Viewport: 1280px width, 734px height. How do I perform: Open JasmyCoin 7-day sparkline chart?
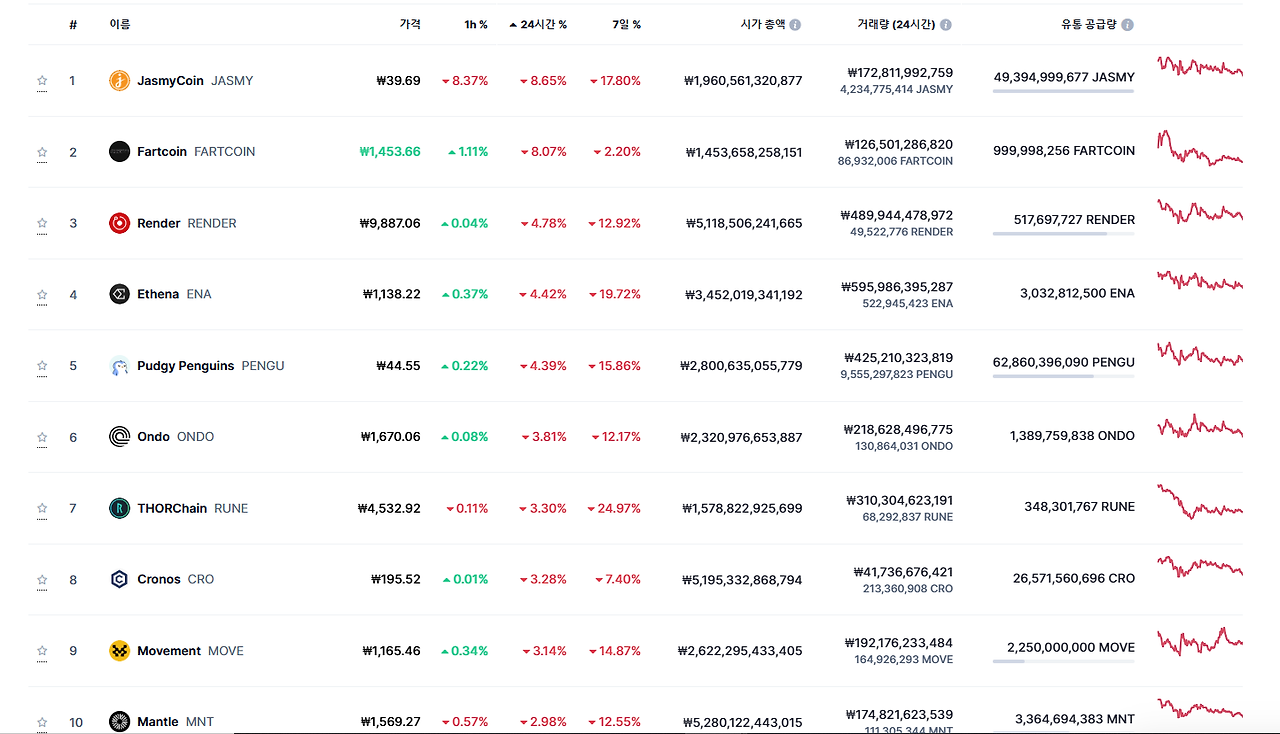[1200, 67]
